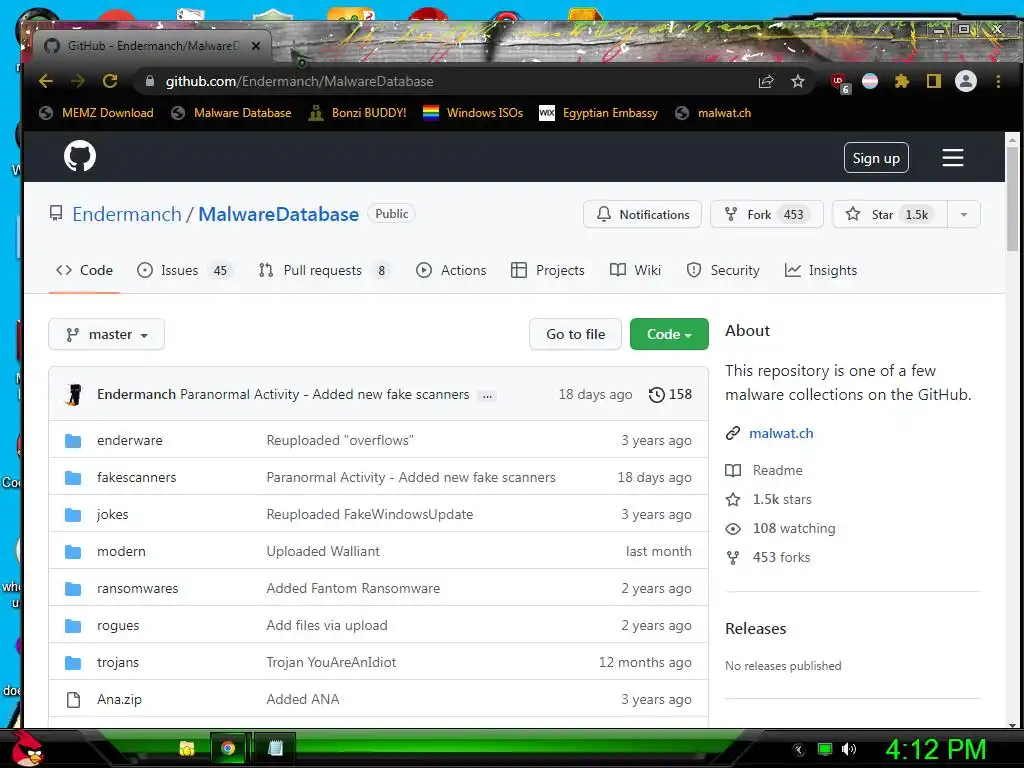Open the Bonzi BUDDY! bookmark

[357, 113]
